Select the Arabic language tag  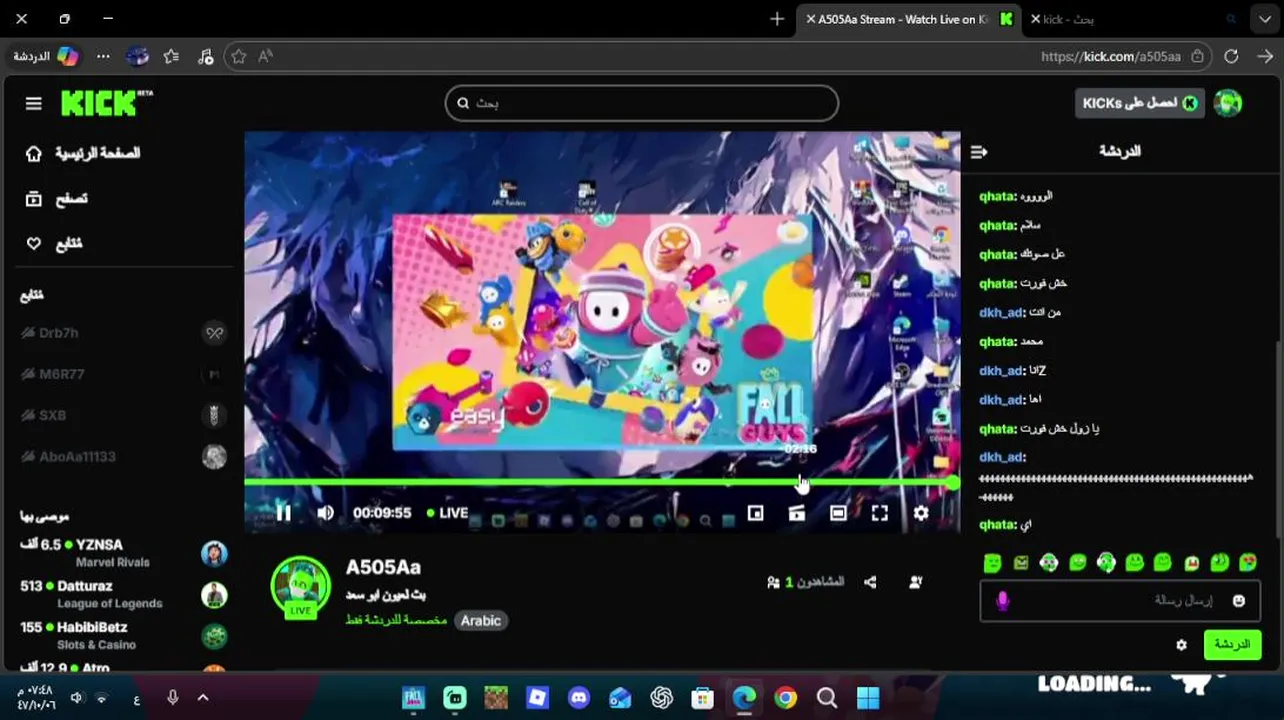[x=480, y=621]
